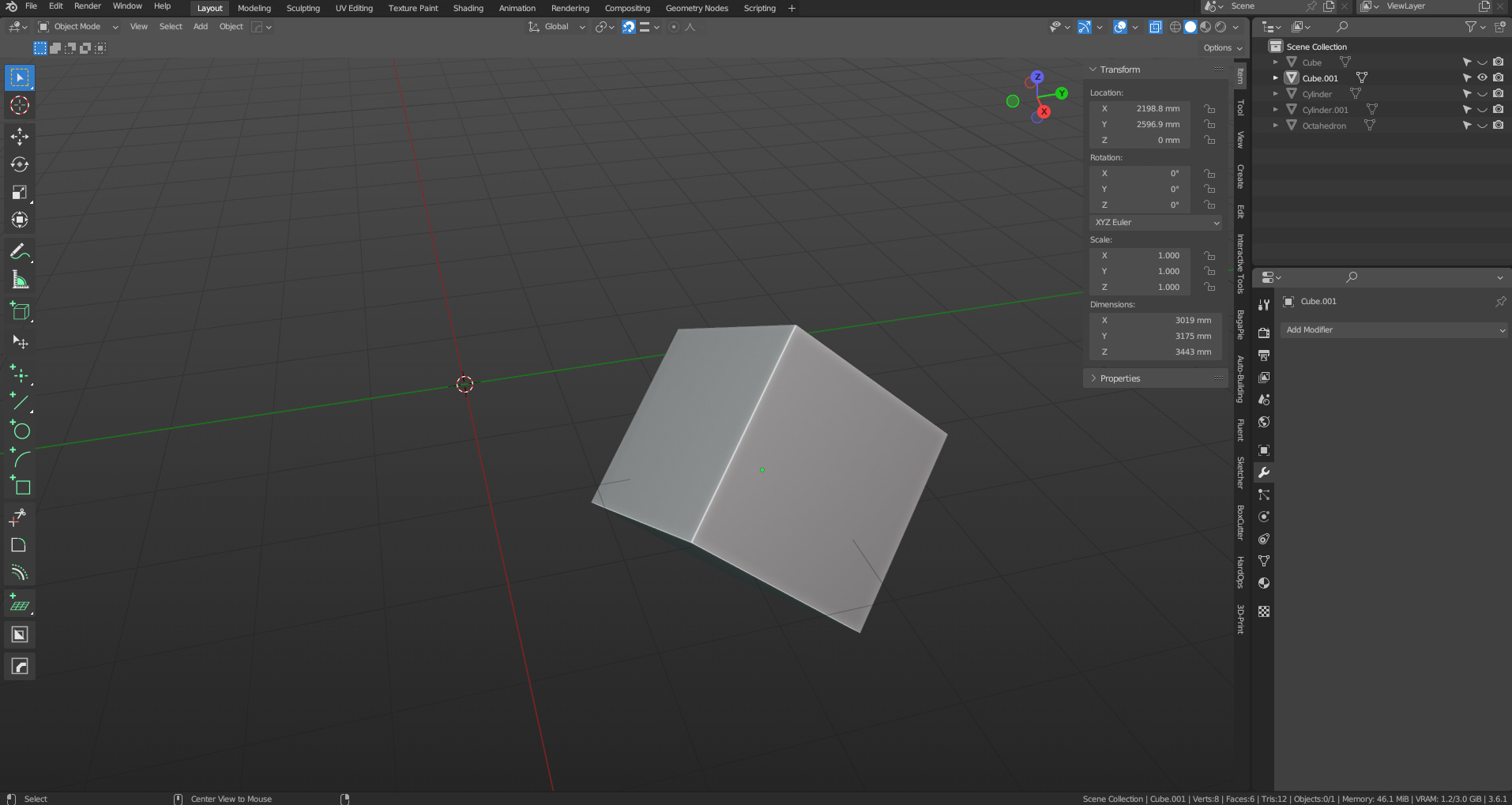Click the Add Modifier button
The height and width of the screenshot is (805, 1512).
(1394, 330)
